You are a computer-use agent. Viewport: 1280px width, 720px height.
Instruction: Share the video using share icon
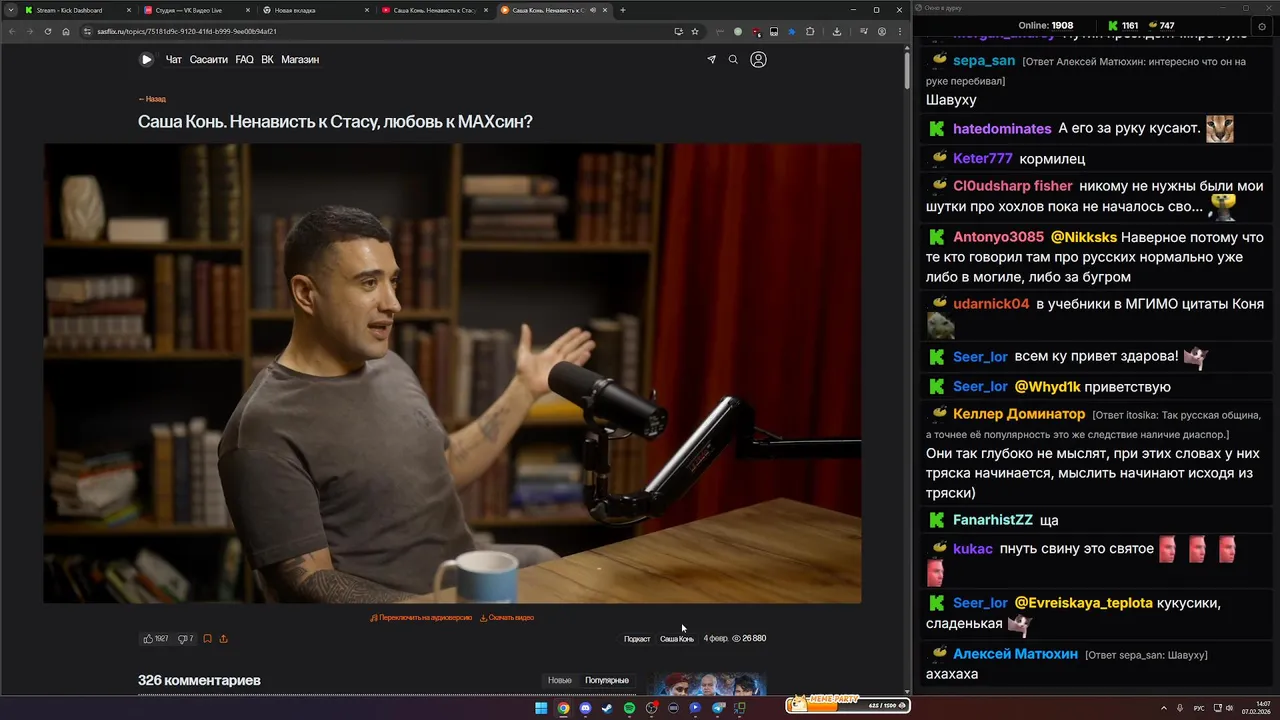[223, 638]
